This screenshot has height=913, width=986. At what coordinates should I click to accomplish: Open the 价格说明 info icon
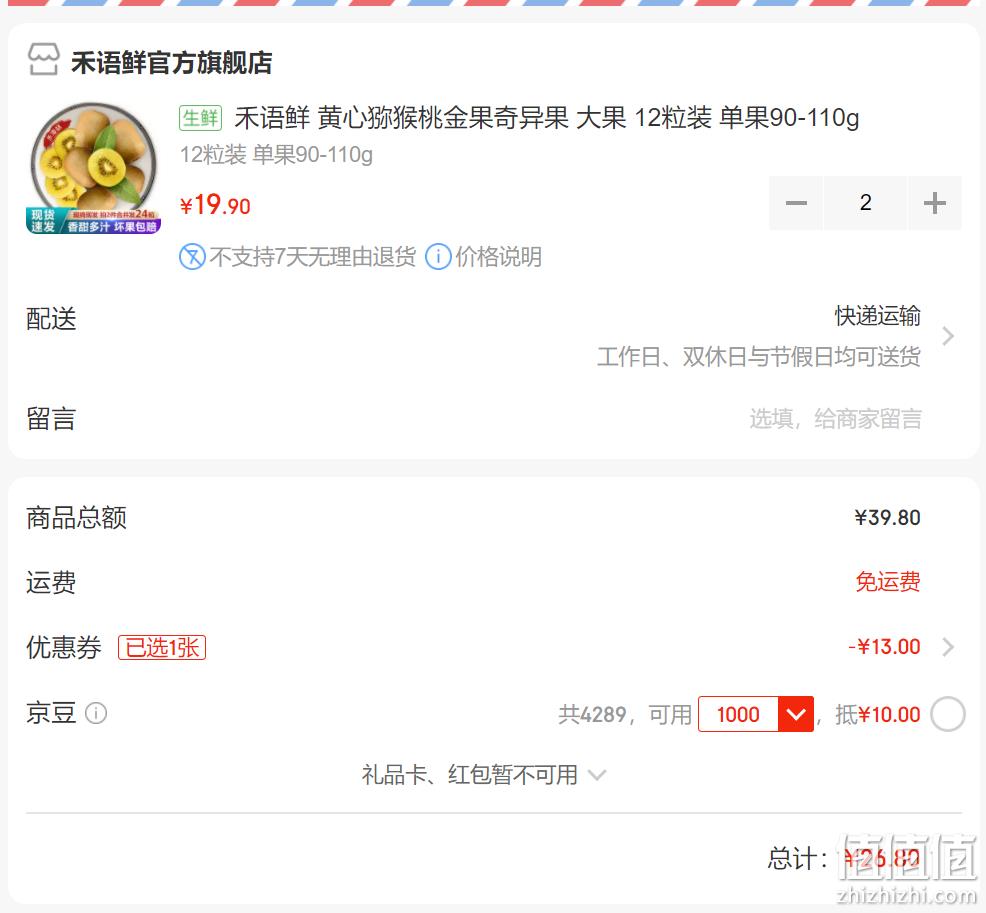coord(438,257)
